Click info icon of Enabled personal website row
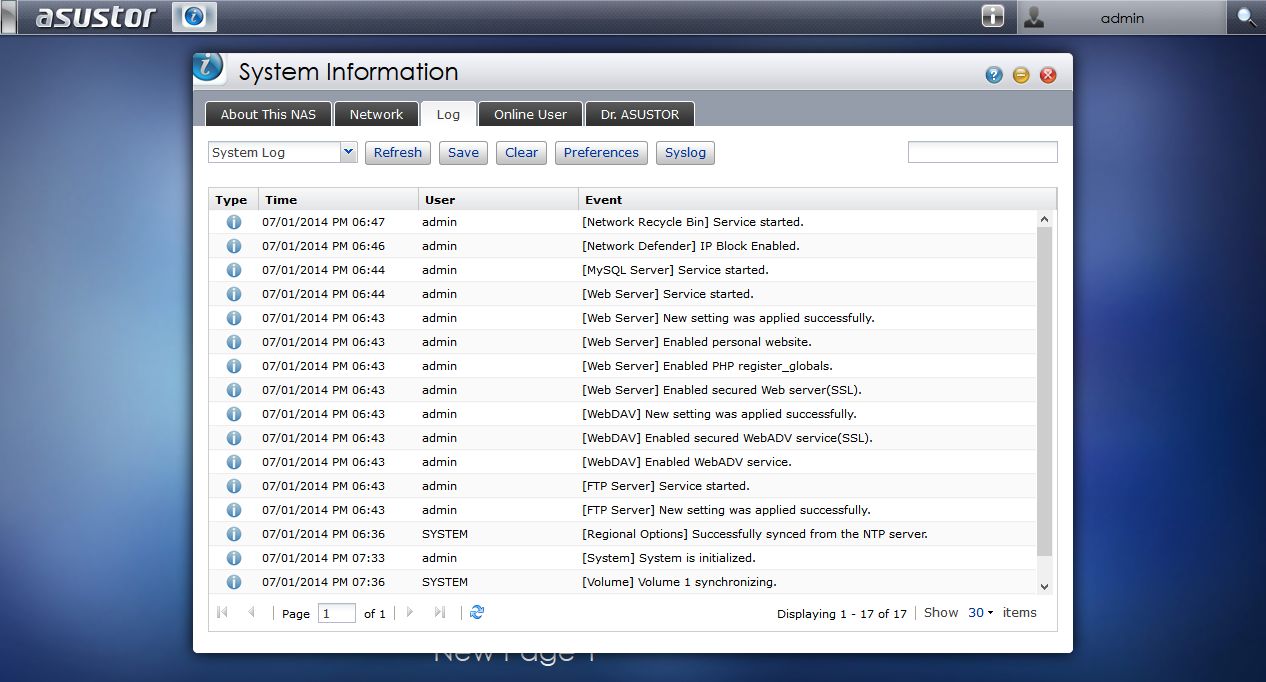The image size is (1266, 682). click(234, 342)
